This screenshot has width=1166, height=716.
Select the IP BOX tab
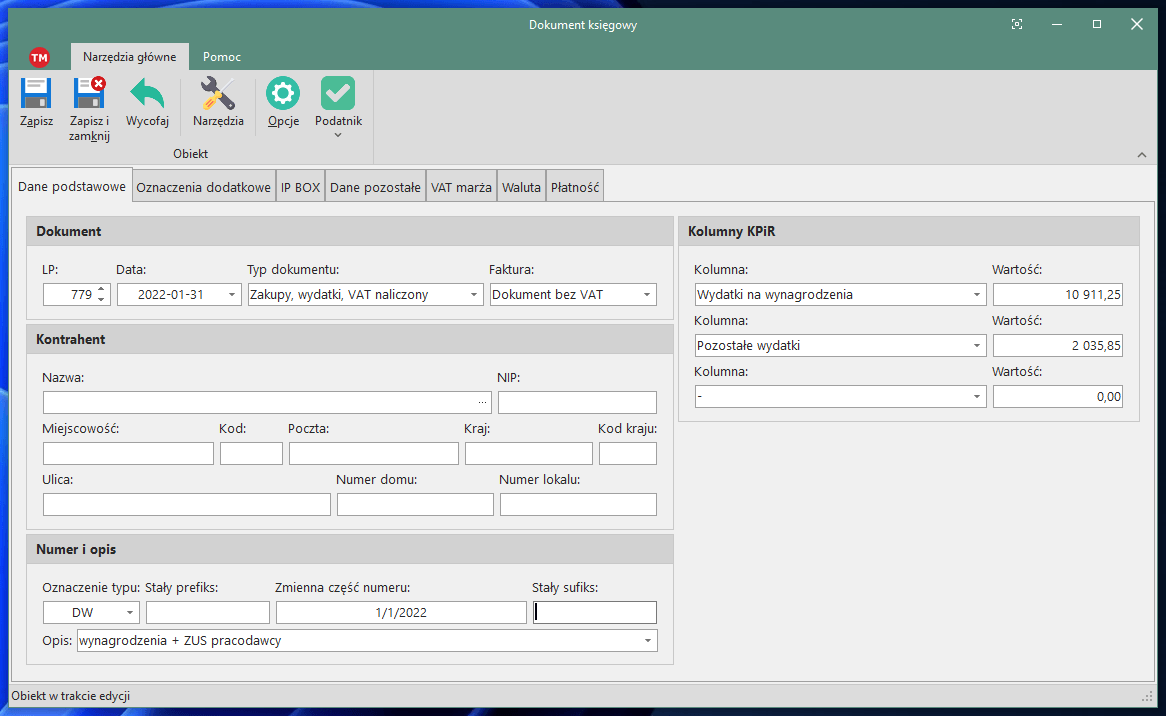coord(300,187)
